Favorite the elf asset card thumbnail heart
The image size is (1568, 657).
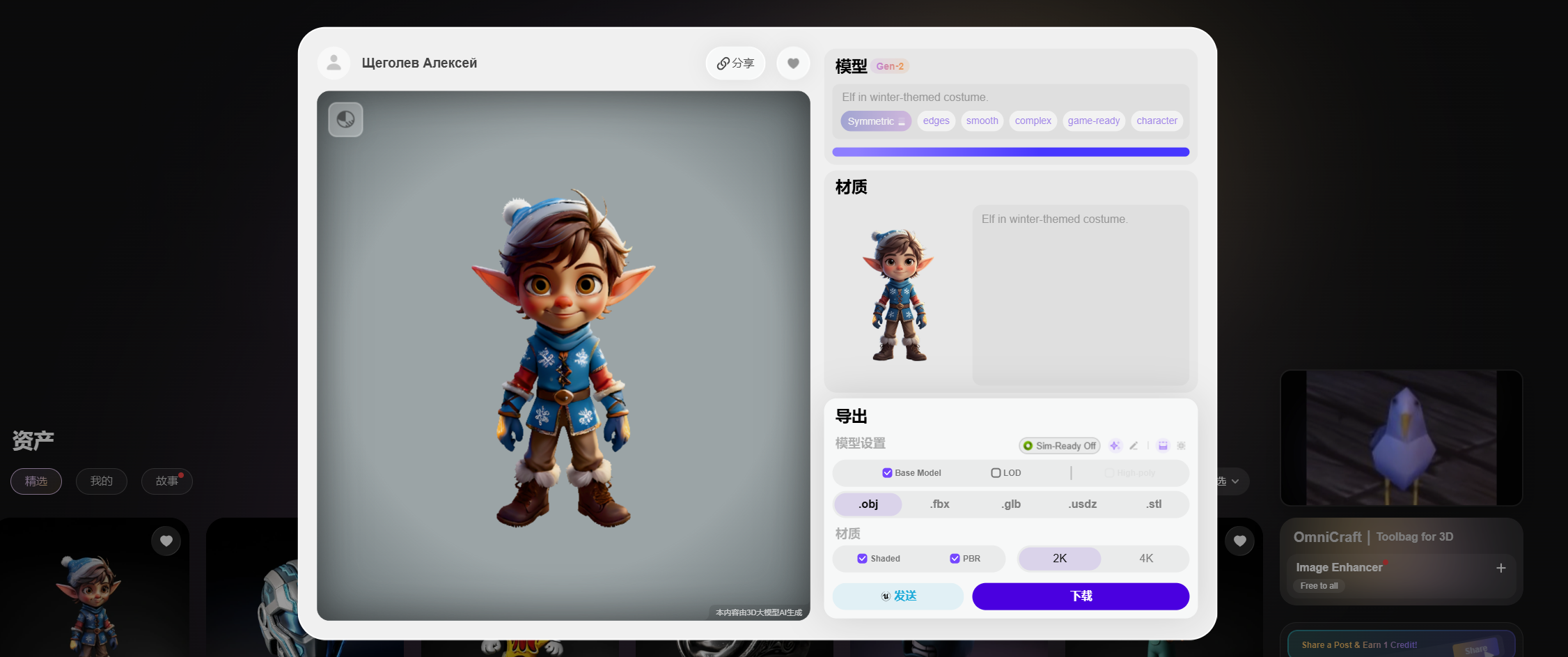tap(166, 541)
